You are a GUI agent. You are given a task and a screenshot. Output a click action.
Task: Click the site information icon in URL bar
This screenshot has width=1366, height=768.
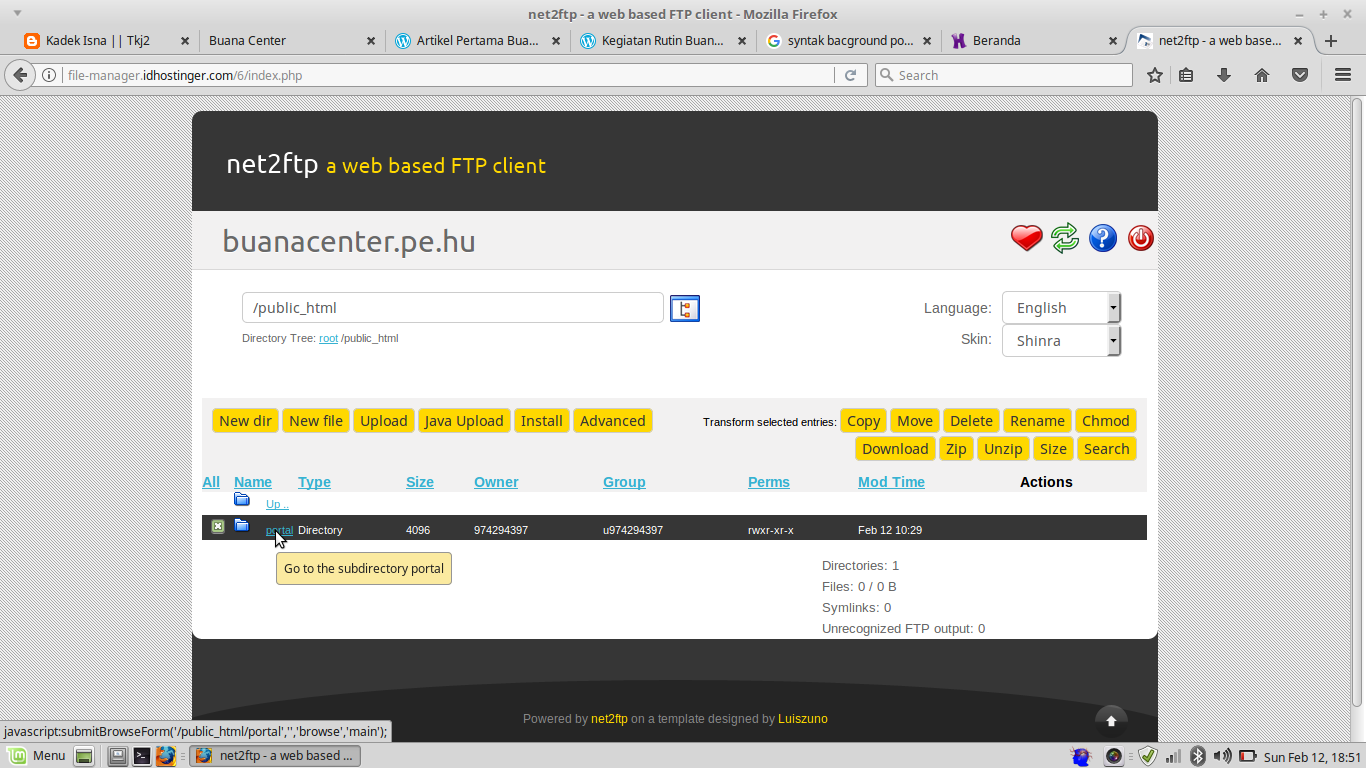(x=49, y=75)
